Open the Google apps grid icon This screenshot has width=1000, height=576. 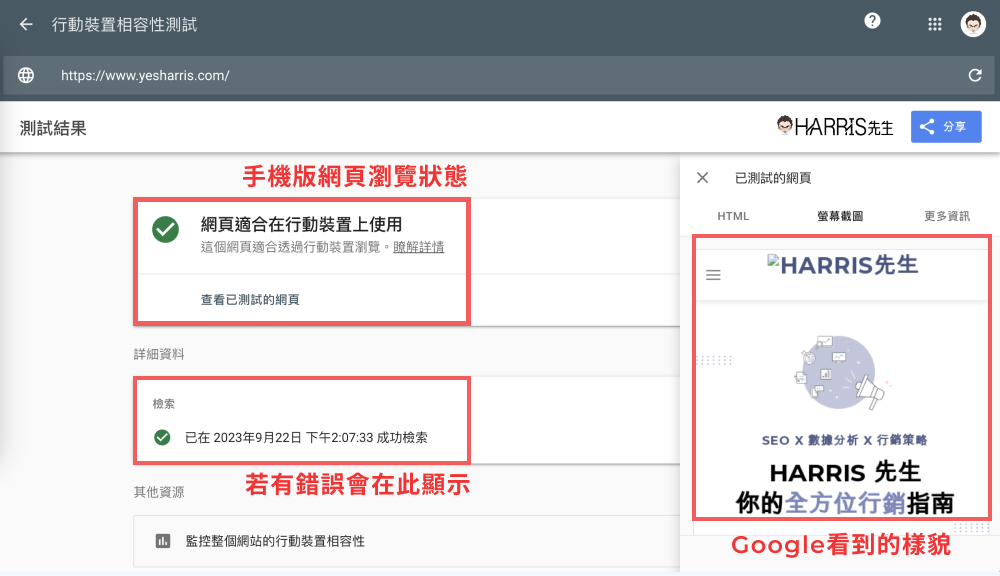point(934,24)
